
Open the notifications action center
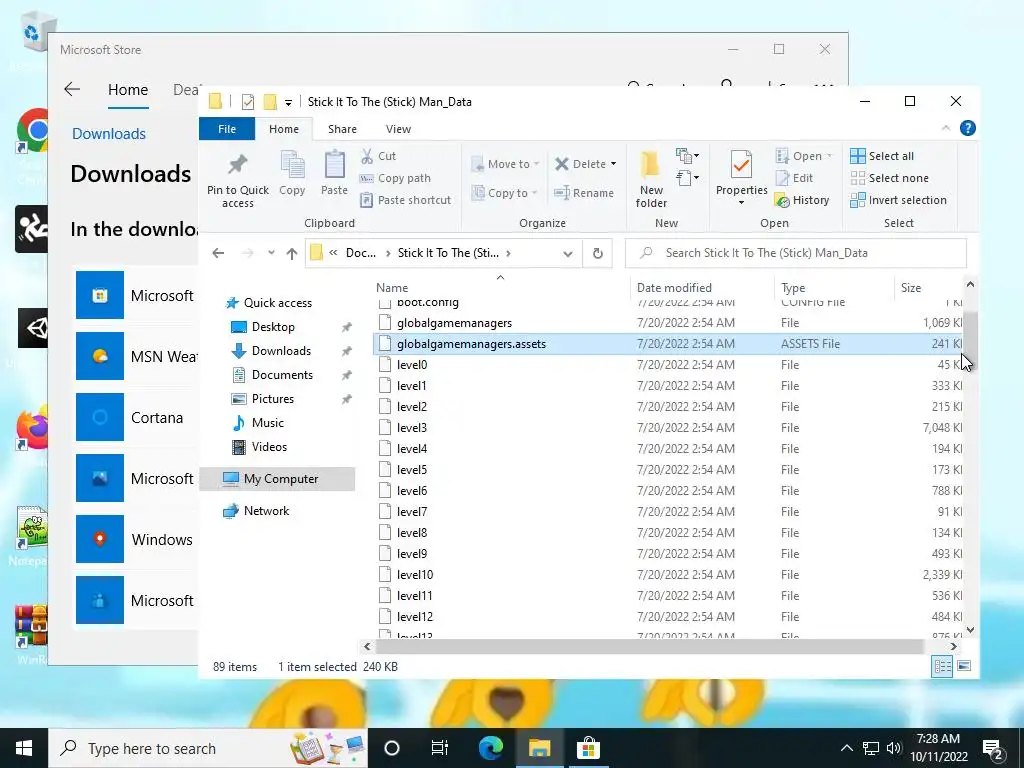[x=992, y=748]
